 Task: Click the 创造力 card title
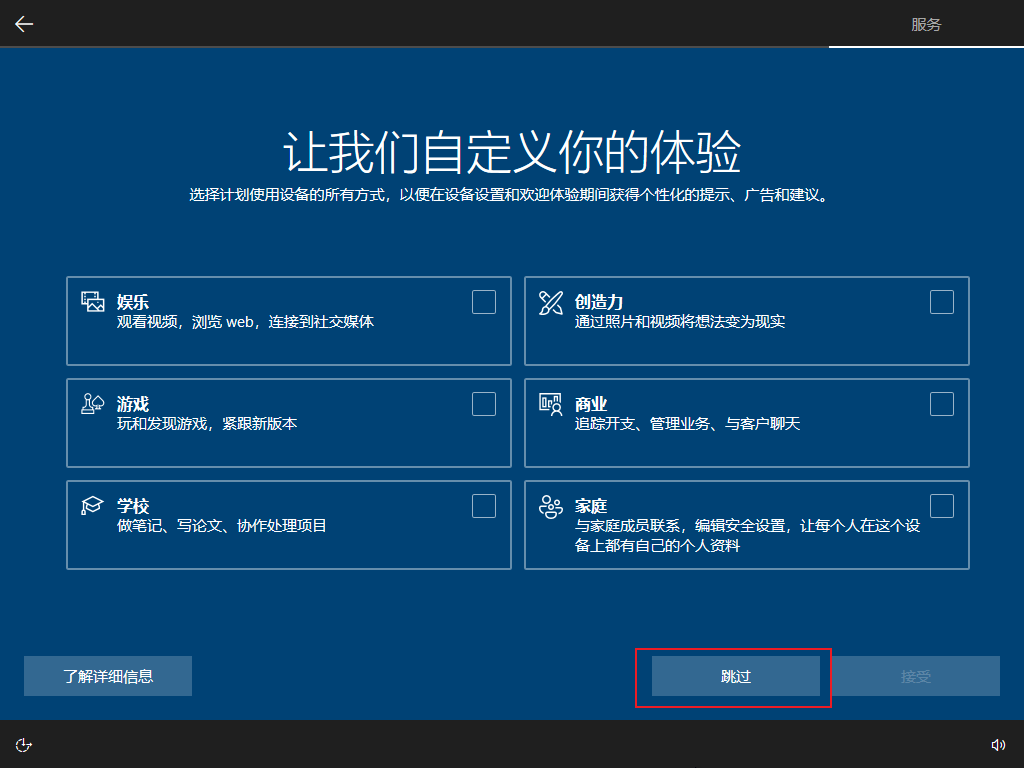598,302
